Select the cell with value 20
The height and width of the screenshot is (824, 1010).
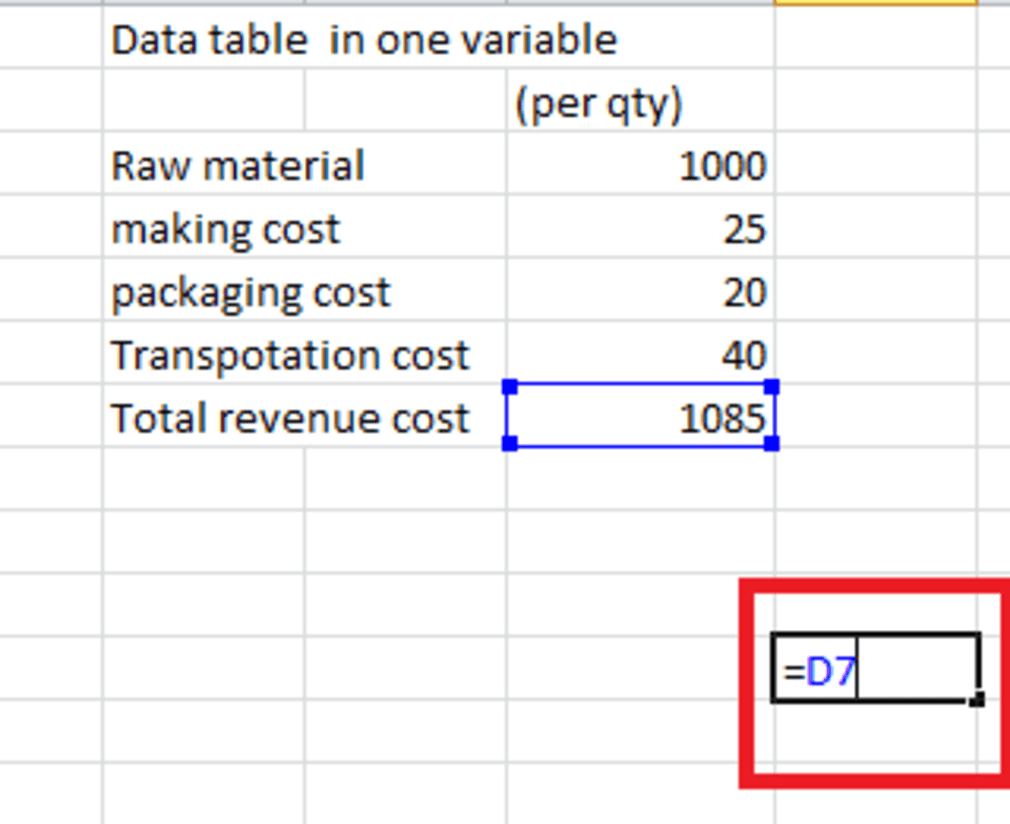coord(640,289)
